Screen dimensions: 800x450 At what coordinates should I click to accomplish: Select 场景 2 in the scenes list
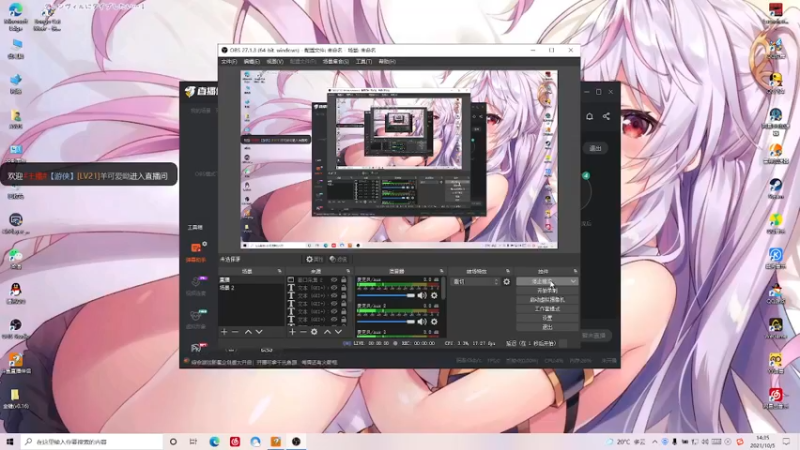[x=251, y=288]
